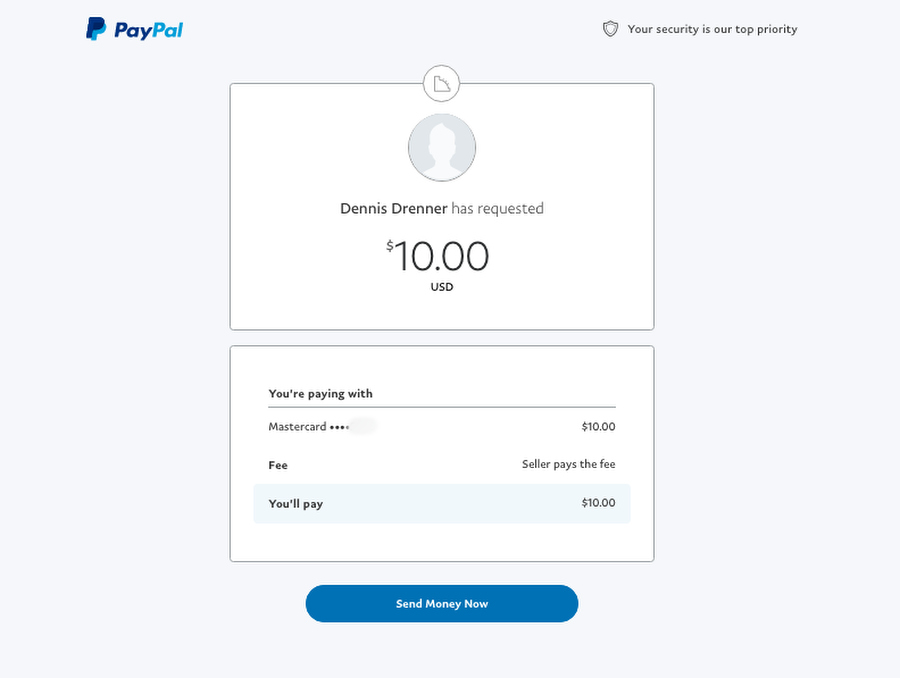Screen dimensions: 900x678
Task: Click the $10.00 amount on Mastercard row
Action: [598, 427]
